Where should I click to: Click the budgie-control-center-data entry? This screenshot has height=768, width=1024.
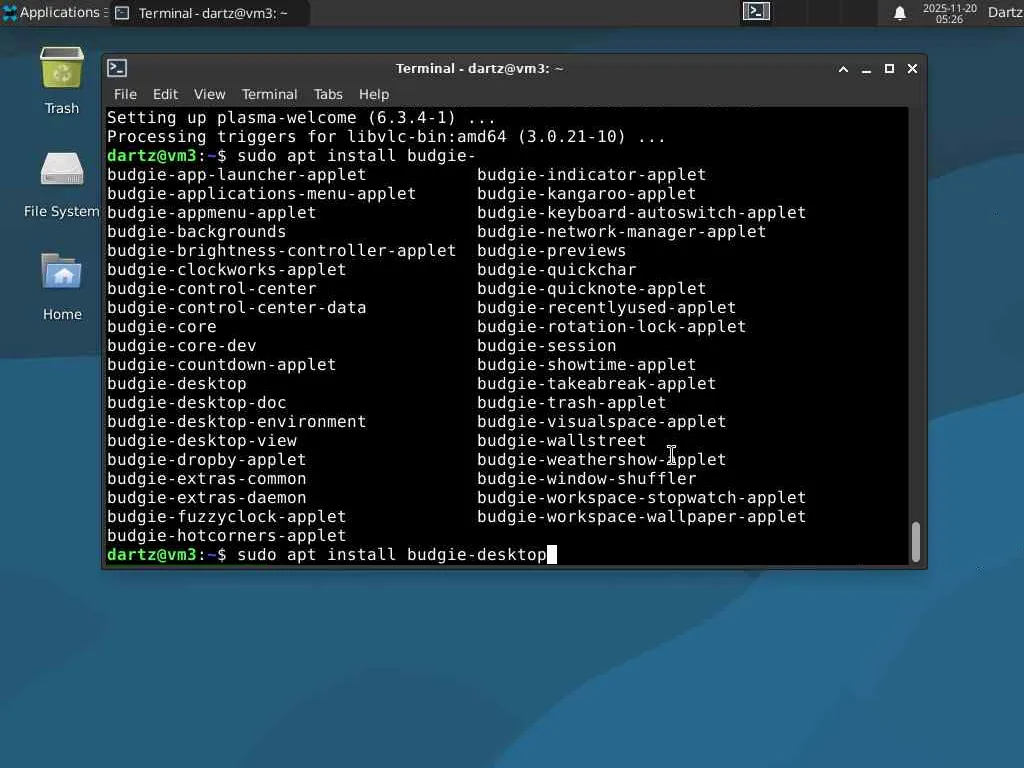pos(236,307)
